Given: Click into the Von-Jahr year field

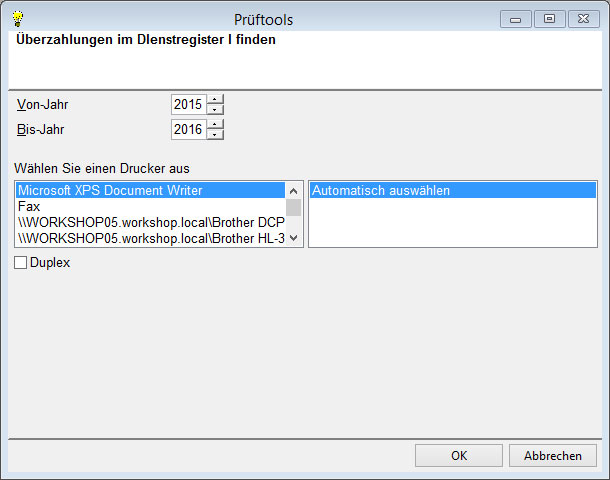Looking at the screenshot, I should 188,104.
